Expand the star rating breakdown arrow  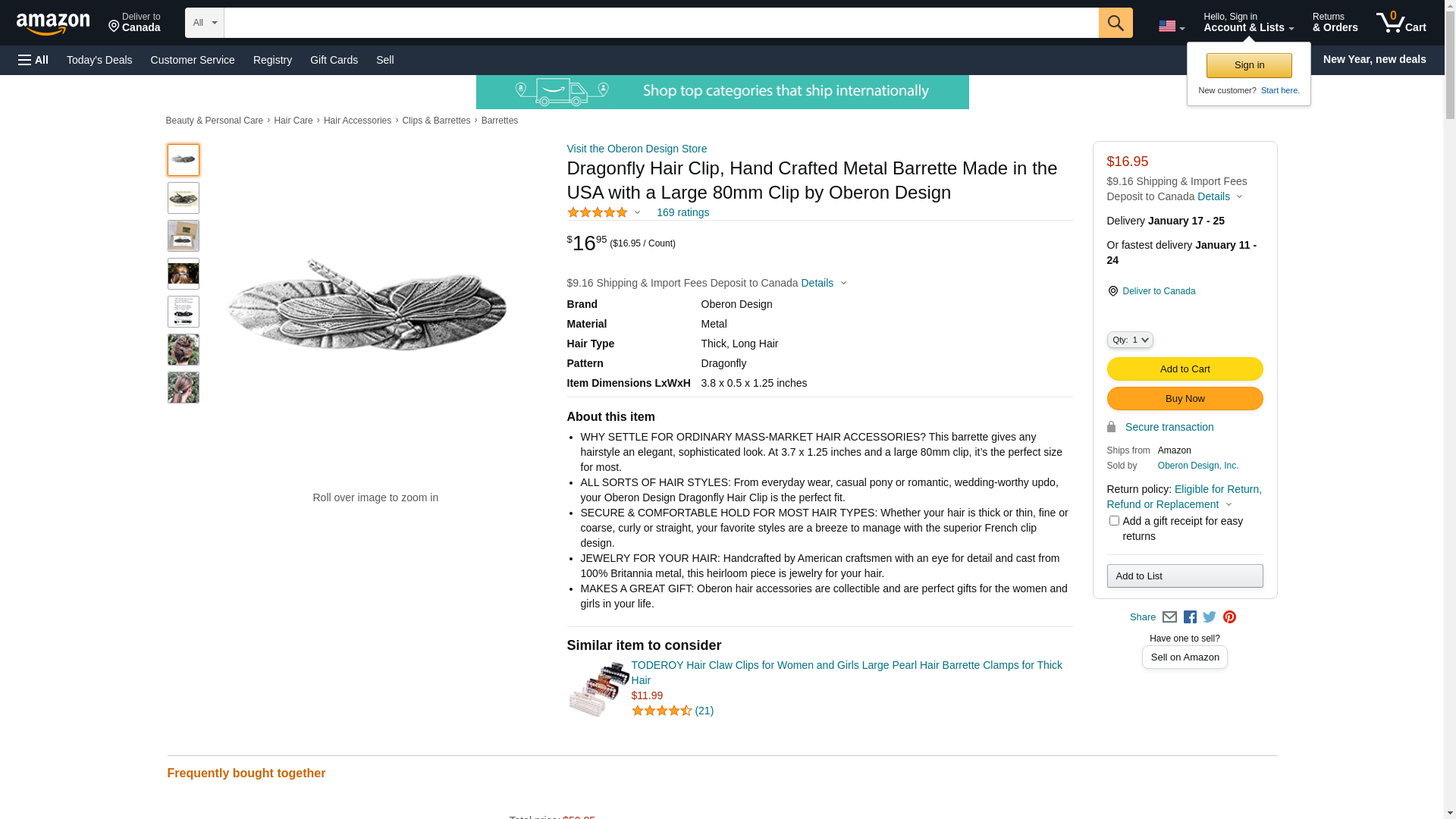tap(637, 213)
